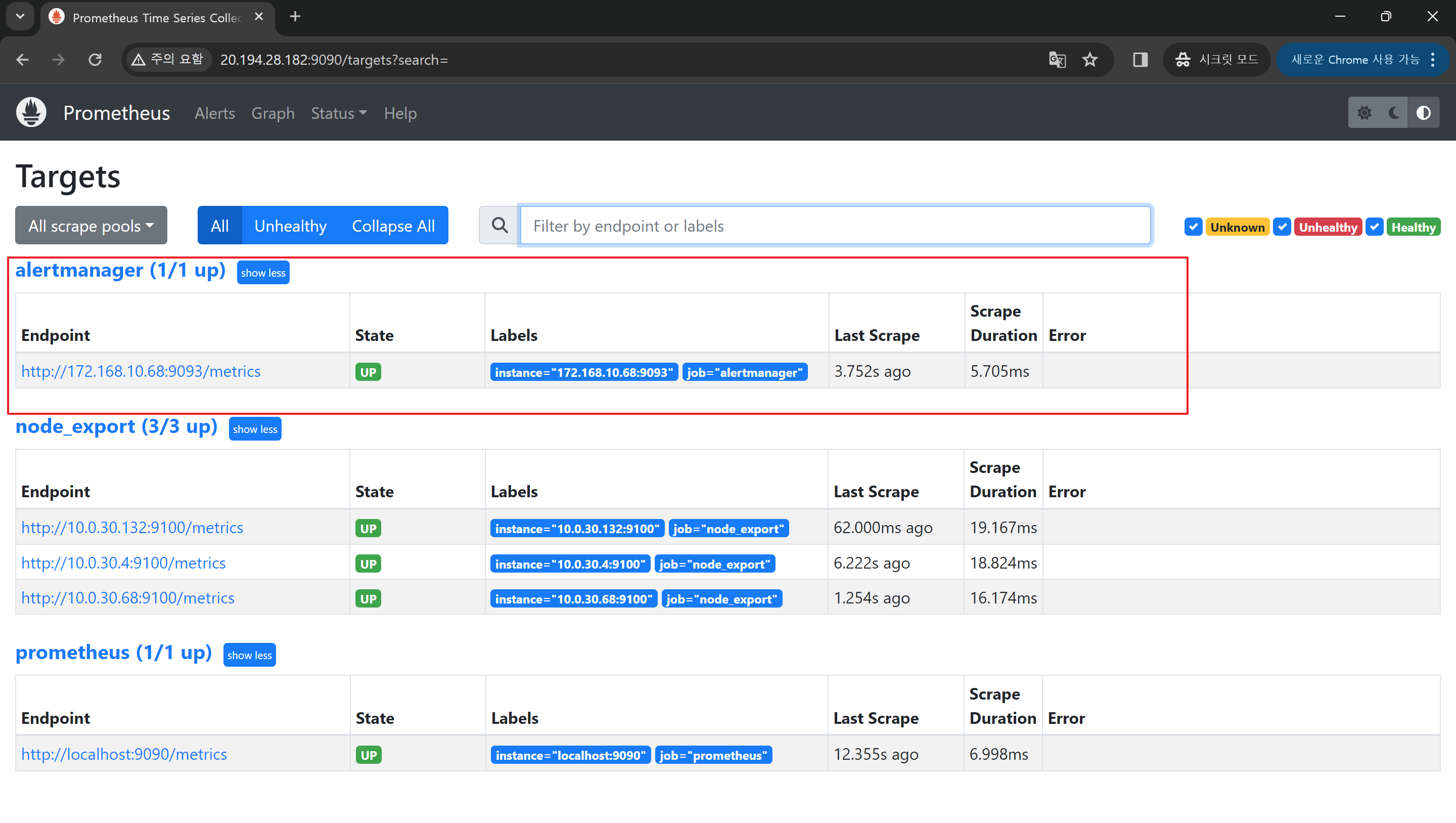Uncheck the Healthy state checkbox

point(1375,227)
